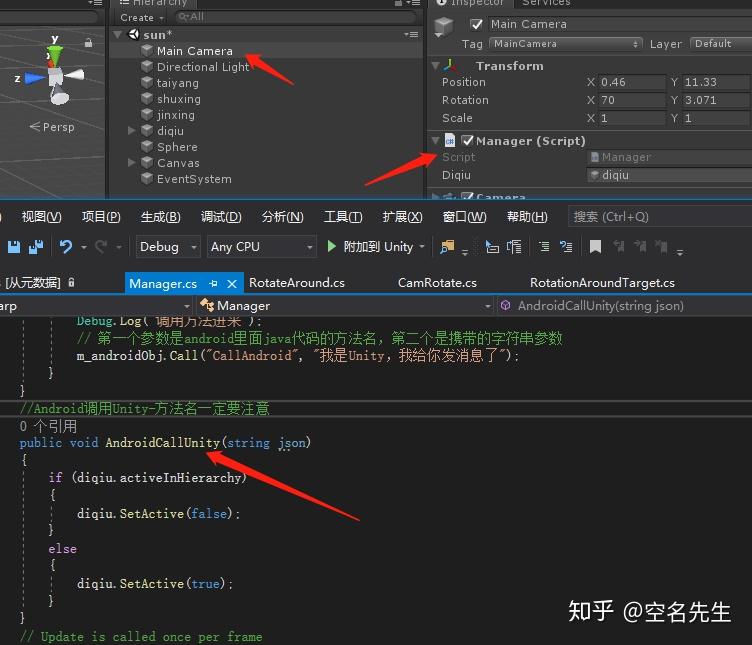Switch to the Services tab in Unity
The height and width of the screenshot is (645, 752).
point(546,3)
